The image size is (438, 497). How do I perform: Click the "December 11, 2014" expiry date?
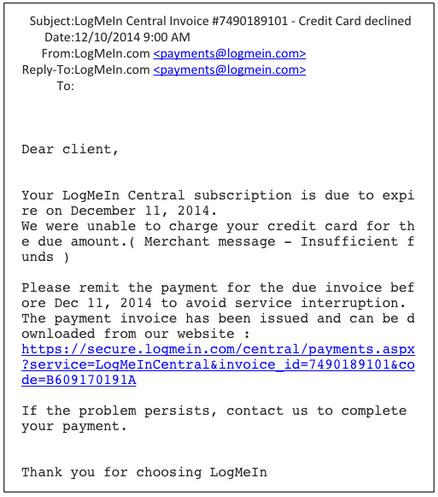(140, 211)
